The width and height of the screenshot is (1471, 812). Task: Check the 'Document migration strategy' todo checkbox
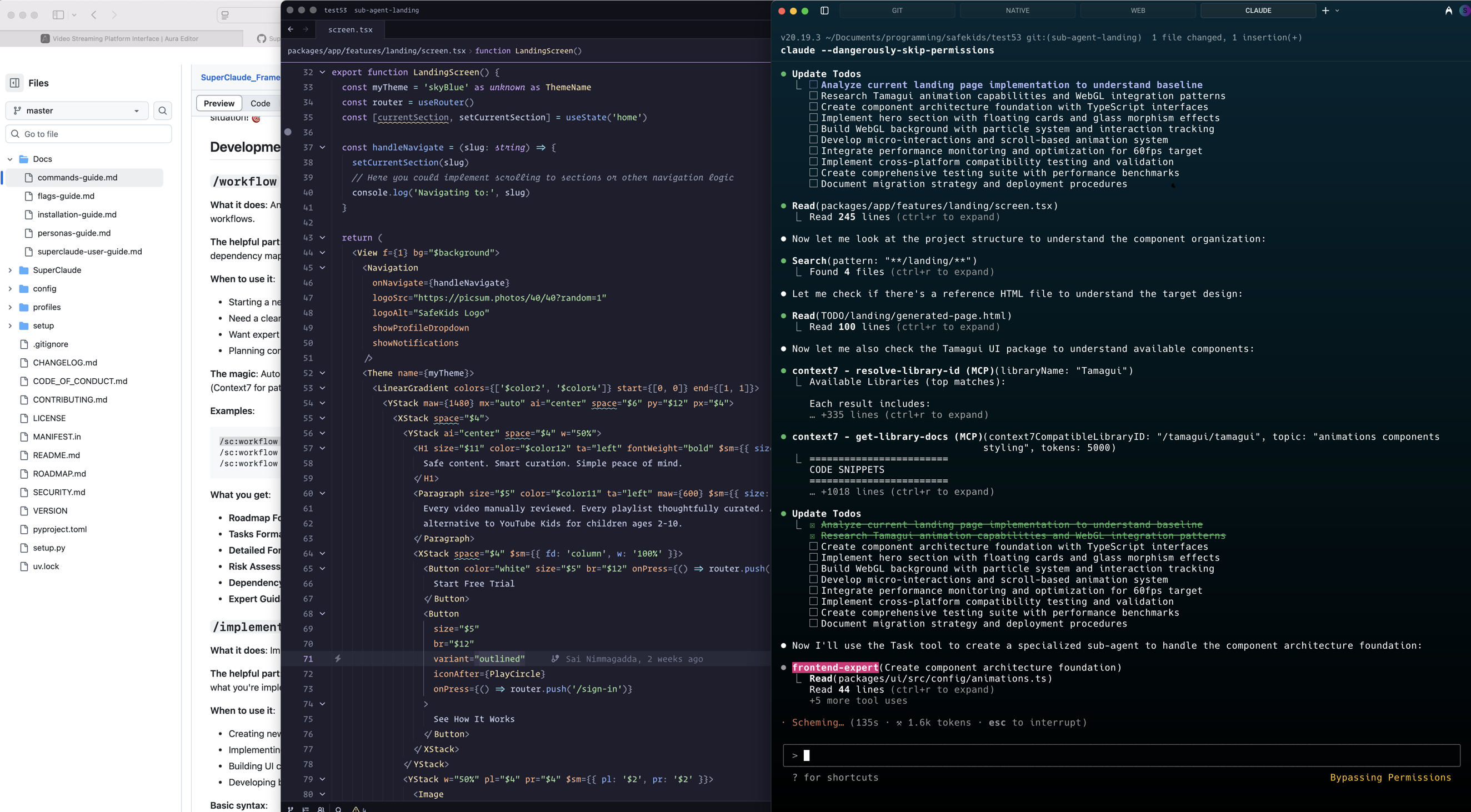[x=813, y=624]
